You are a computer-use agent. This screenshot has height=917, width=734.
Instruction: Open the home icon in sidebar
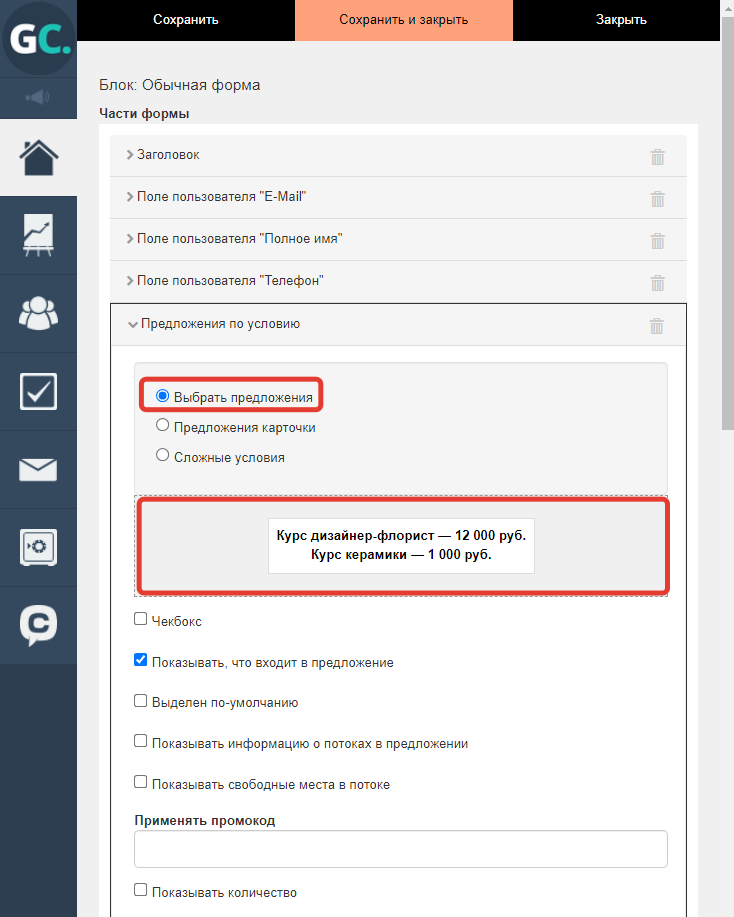(39, 157)
